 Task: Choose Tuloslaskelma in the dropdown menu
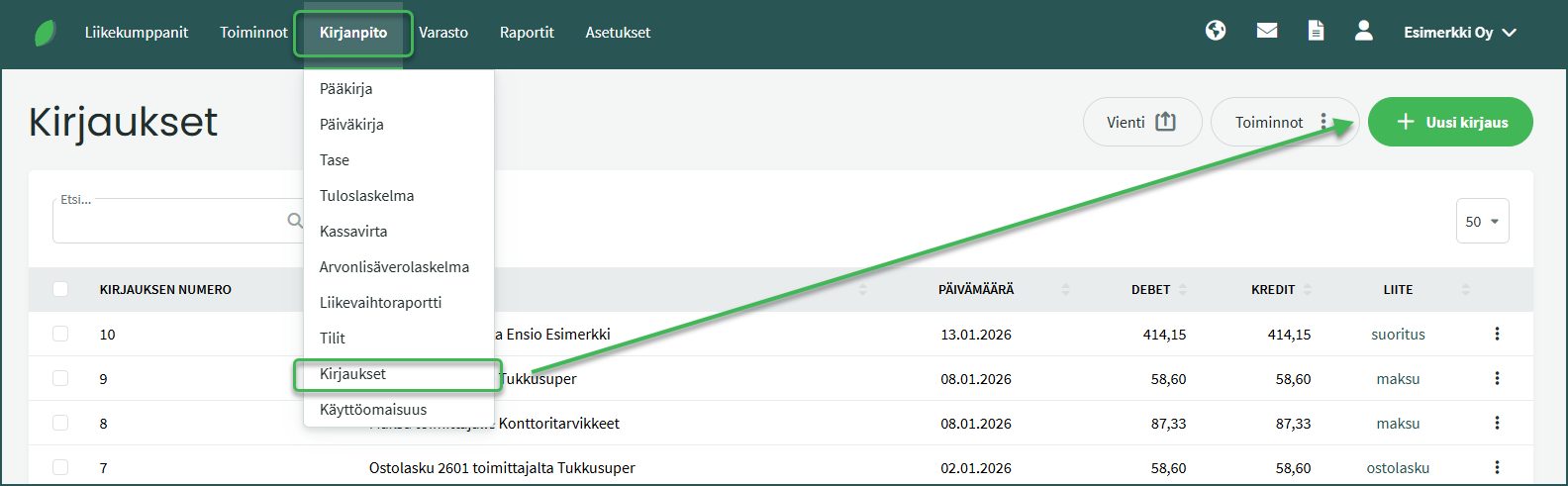click(x=366, y=196)
